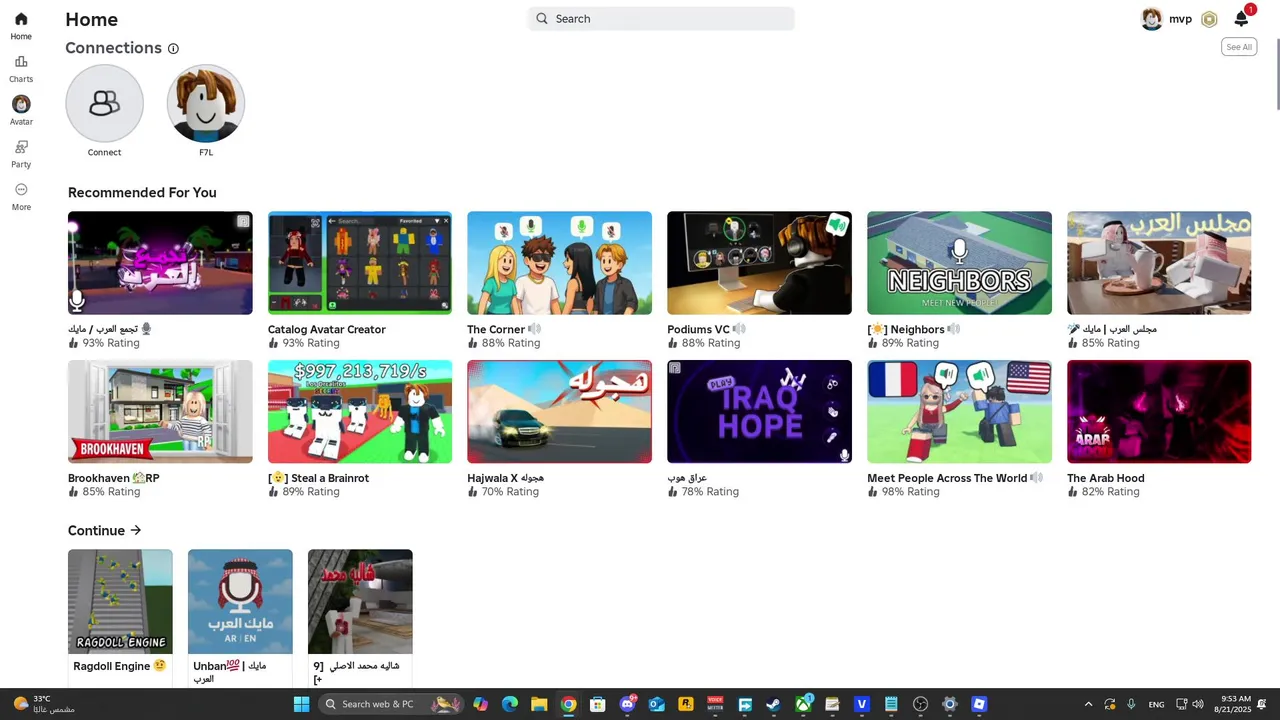The width and height of the screenshot is (1280, 720).
Task: Open the Neighbors game thumbnail
Action: (x=959, y=263)
